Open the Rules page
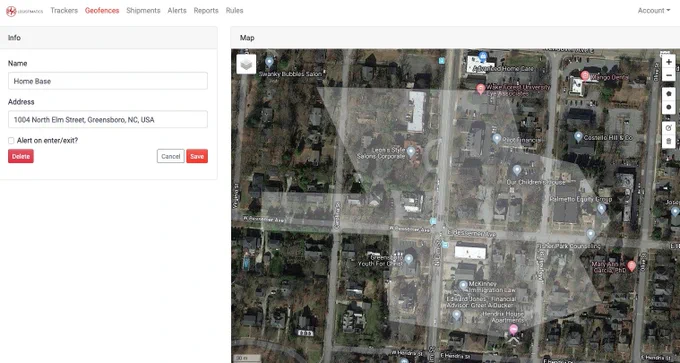This screenshot has width=680, height=363. (x=234, y=11)
